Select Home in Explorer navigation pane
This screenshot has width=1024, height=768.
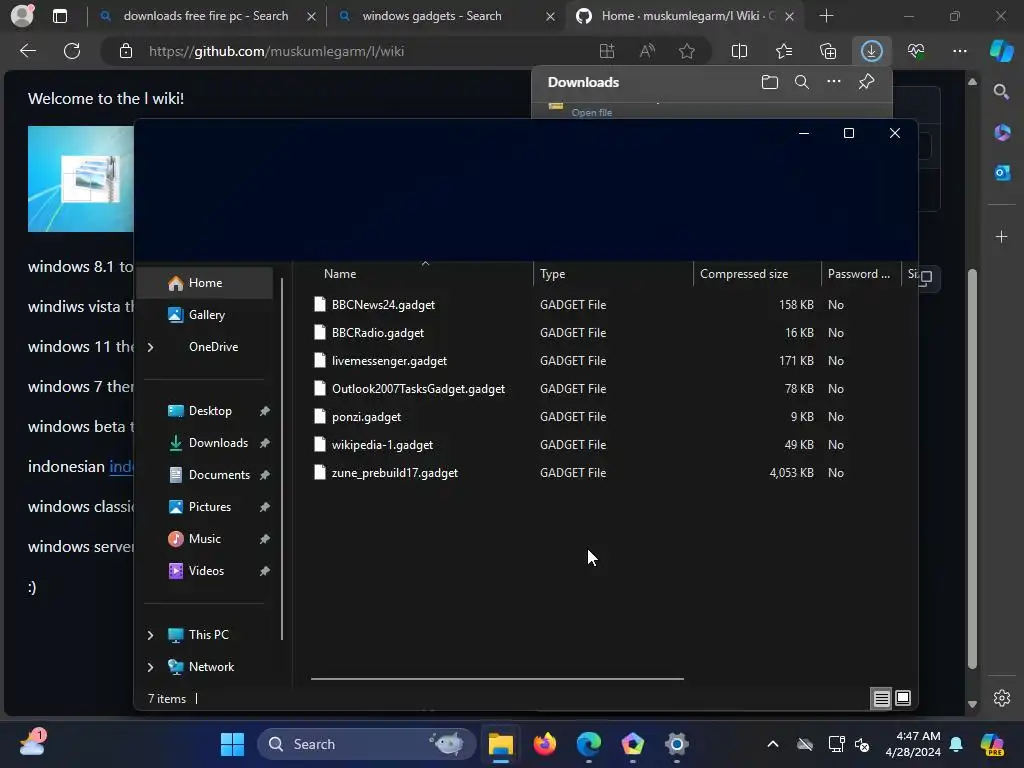tap(205, 283)
